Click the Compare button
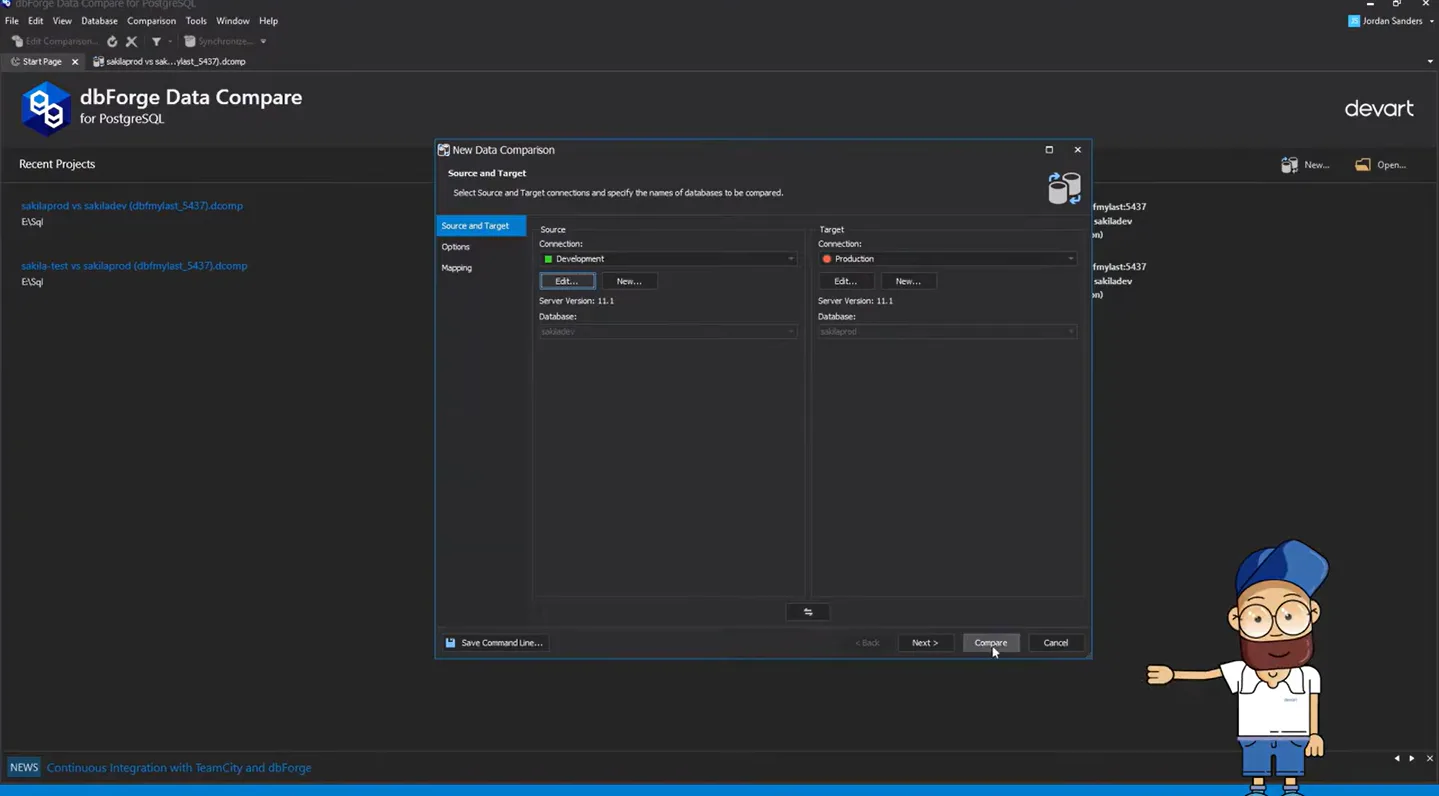1439x796 pixels. pyautogui.click(x=991, y=643)
